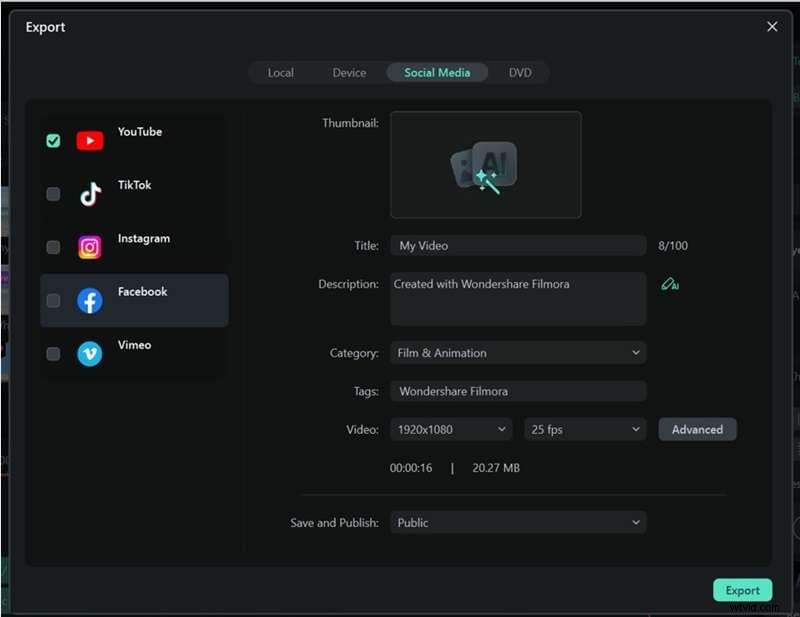Edit the video Title field
Image resolution: width=800 pixels, height=617 pixels.
[517, 245]
